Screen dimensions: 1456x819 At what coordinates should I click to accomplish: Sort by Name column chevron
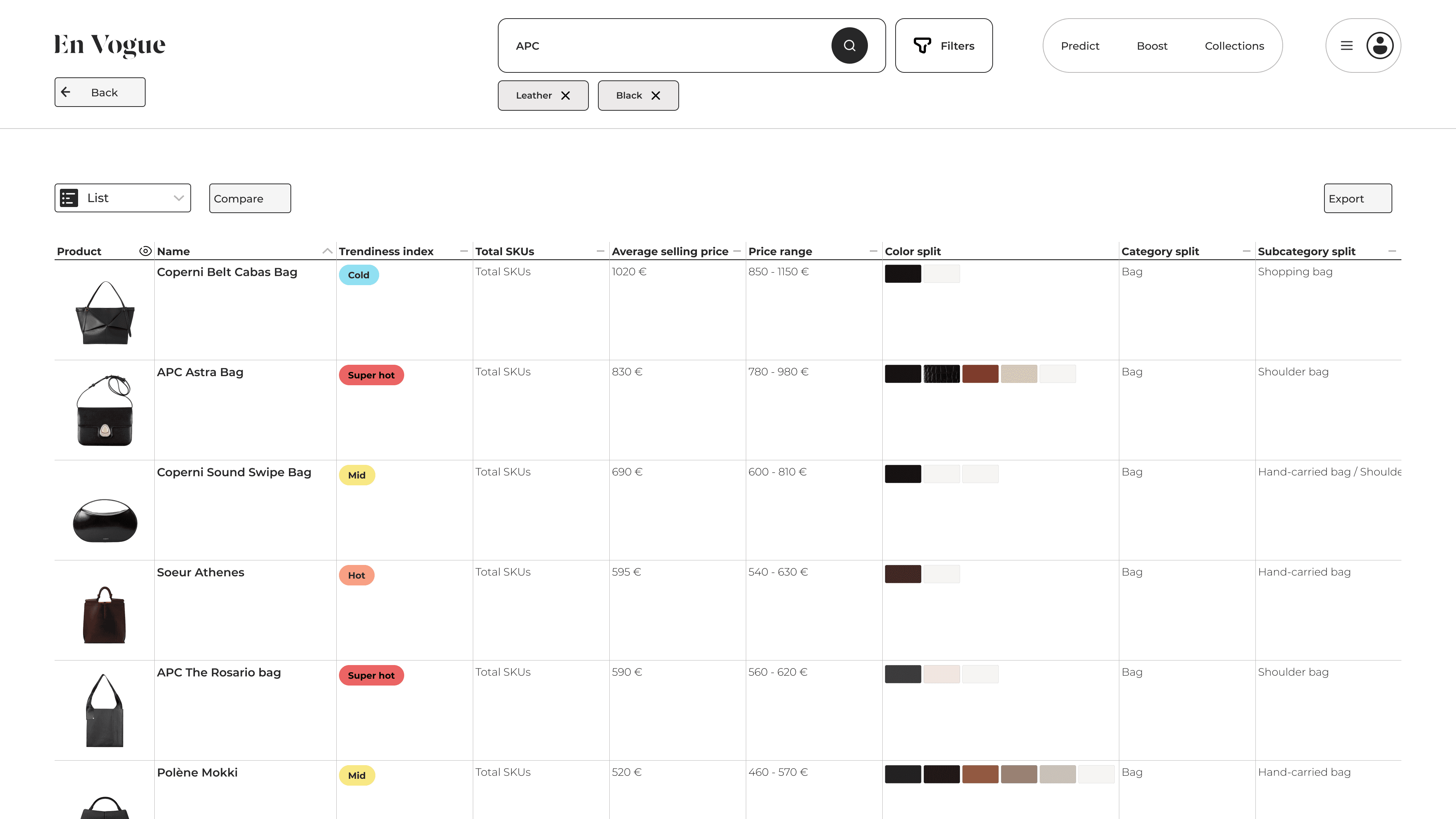pyautogui.click(x=327, y=251)
